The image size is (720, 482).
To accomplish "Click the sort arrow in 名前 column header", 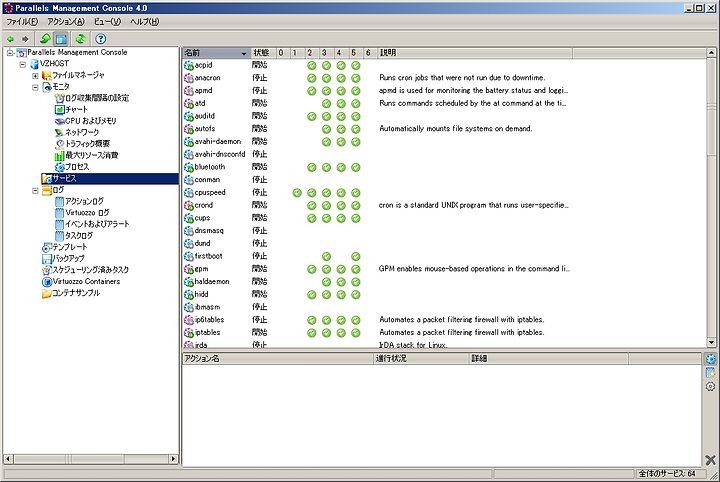I will (x=244, y=53).
